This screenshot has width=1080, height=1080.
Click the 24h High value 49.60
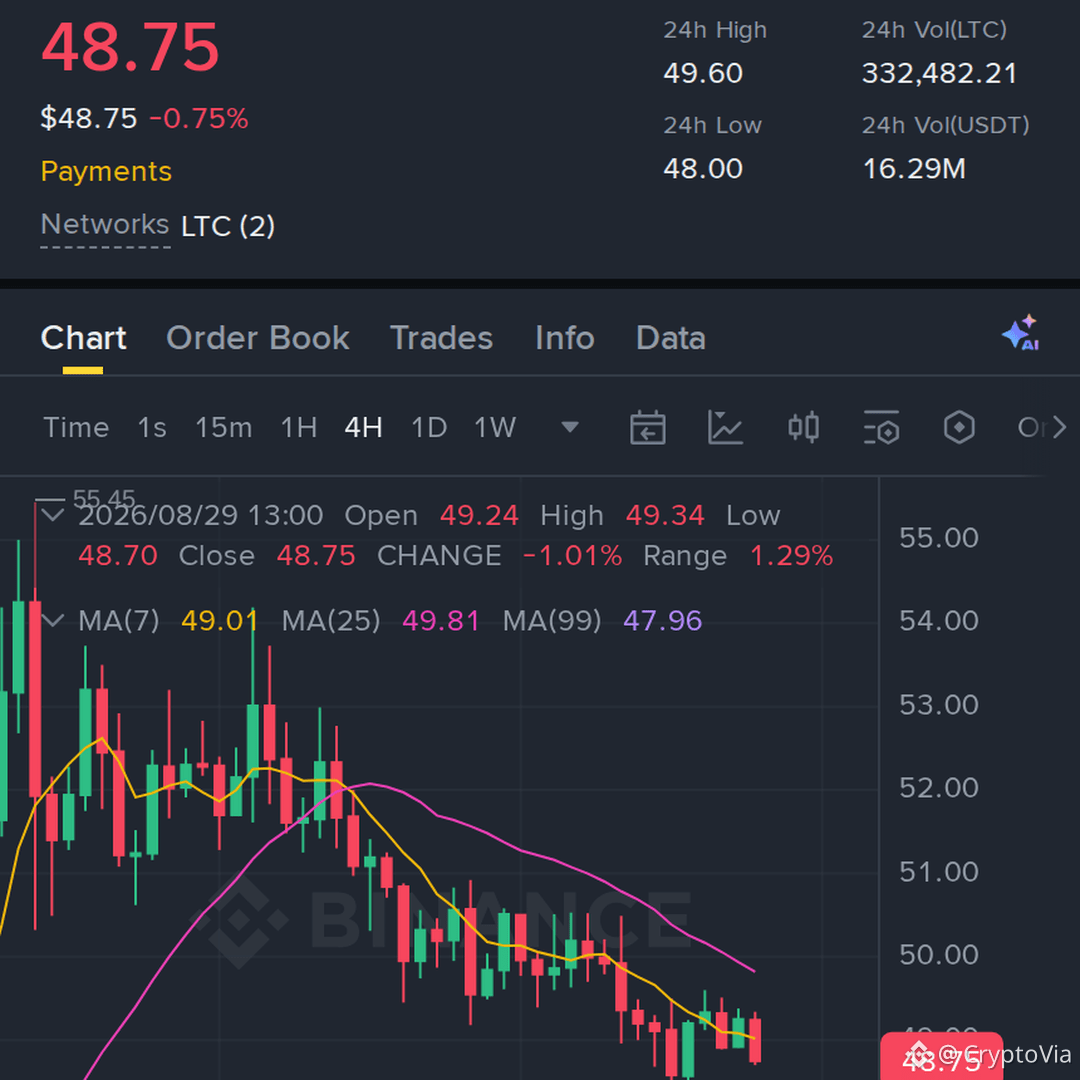[x=703, y=73]
